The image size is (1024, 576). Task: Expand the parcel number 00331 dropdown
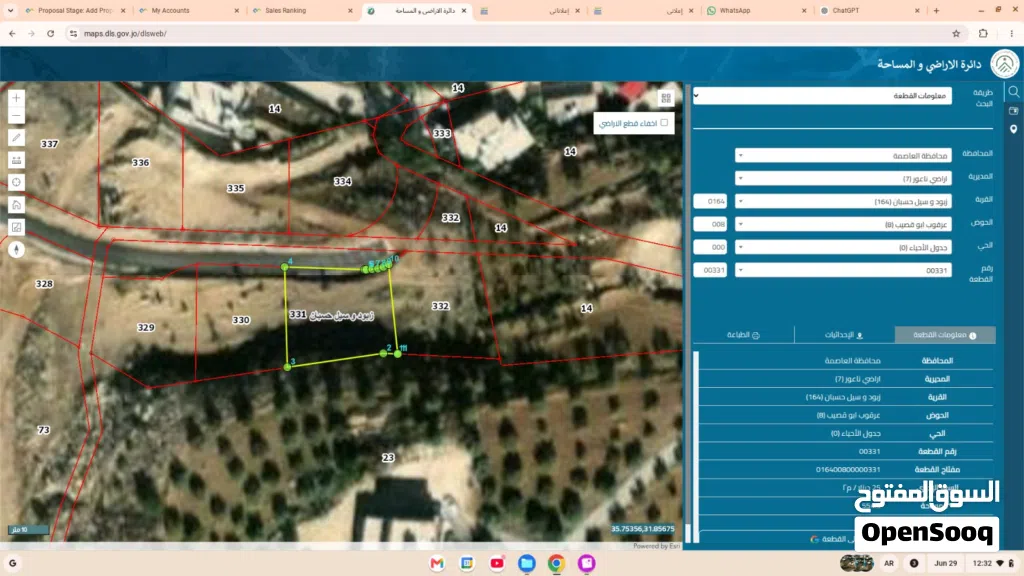coord(842,270)
